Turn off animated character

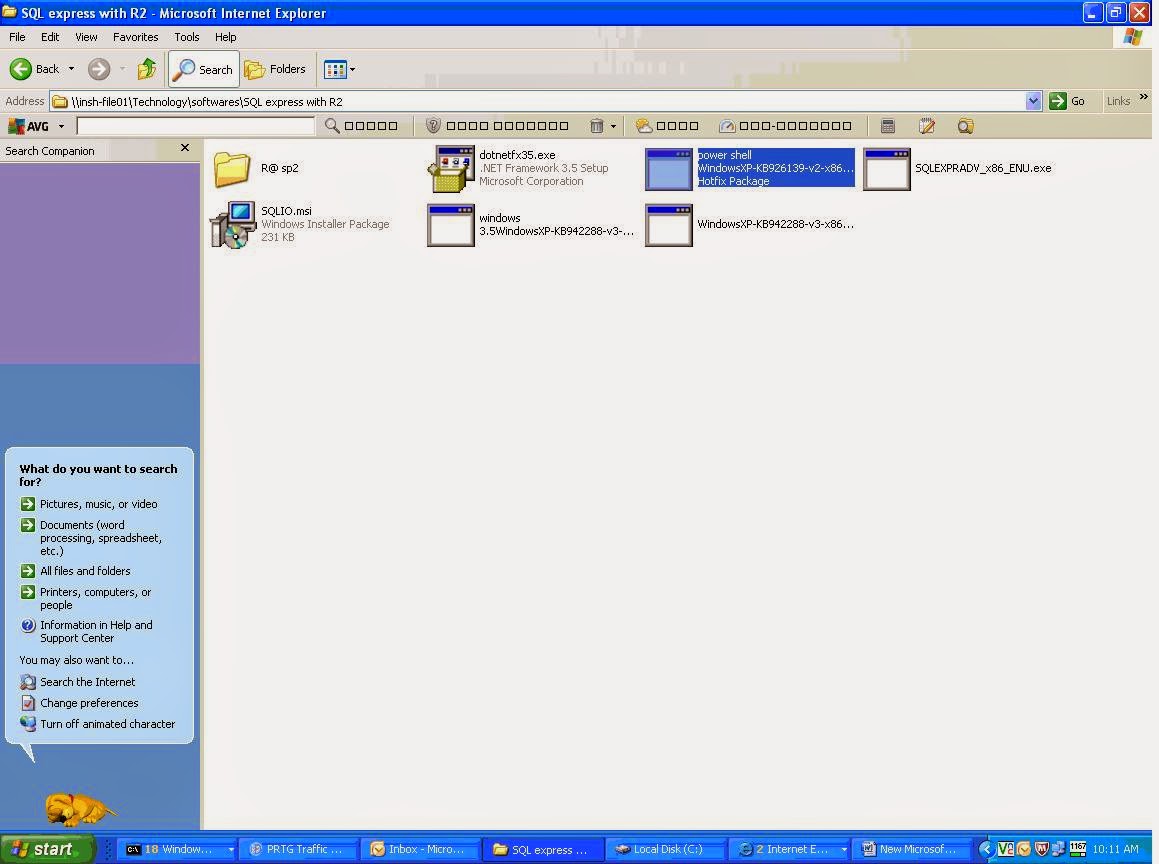107,724
